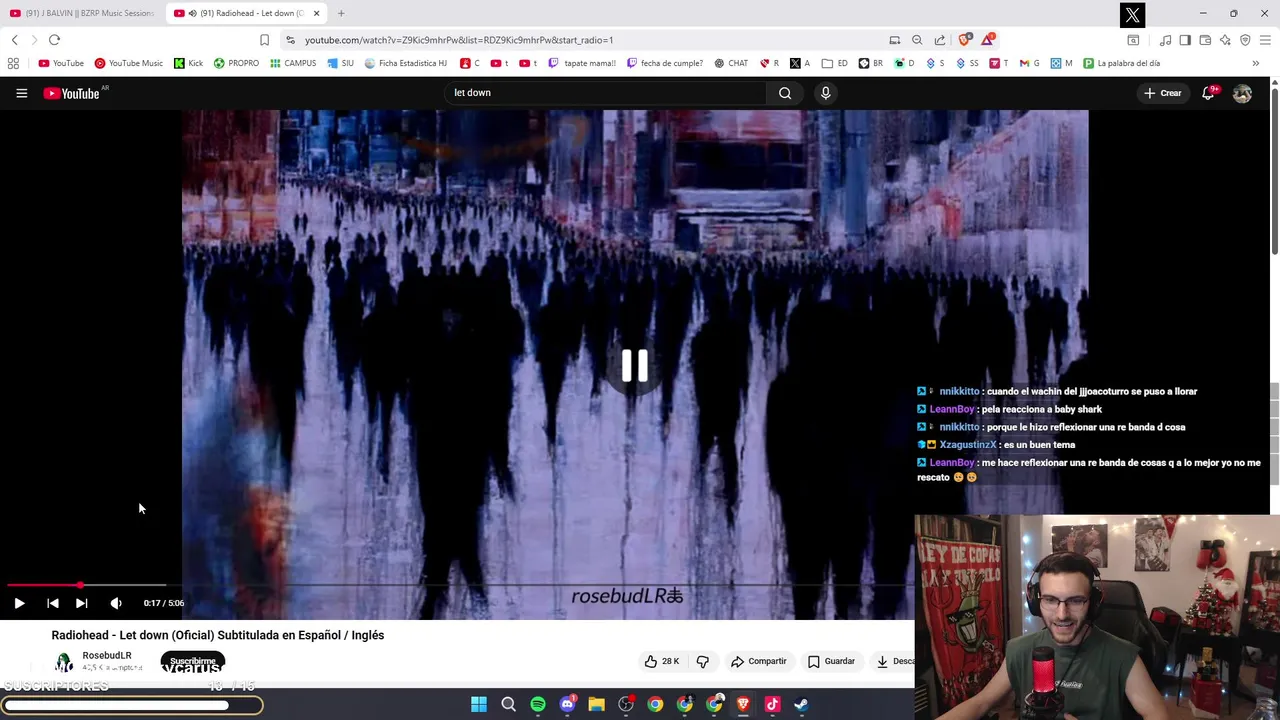Open Windows taskbar search
Viewport: 1280px width, 720px height.
click(508, 704)
